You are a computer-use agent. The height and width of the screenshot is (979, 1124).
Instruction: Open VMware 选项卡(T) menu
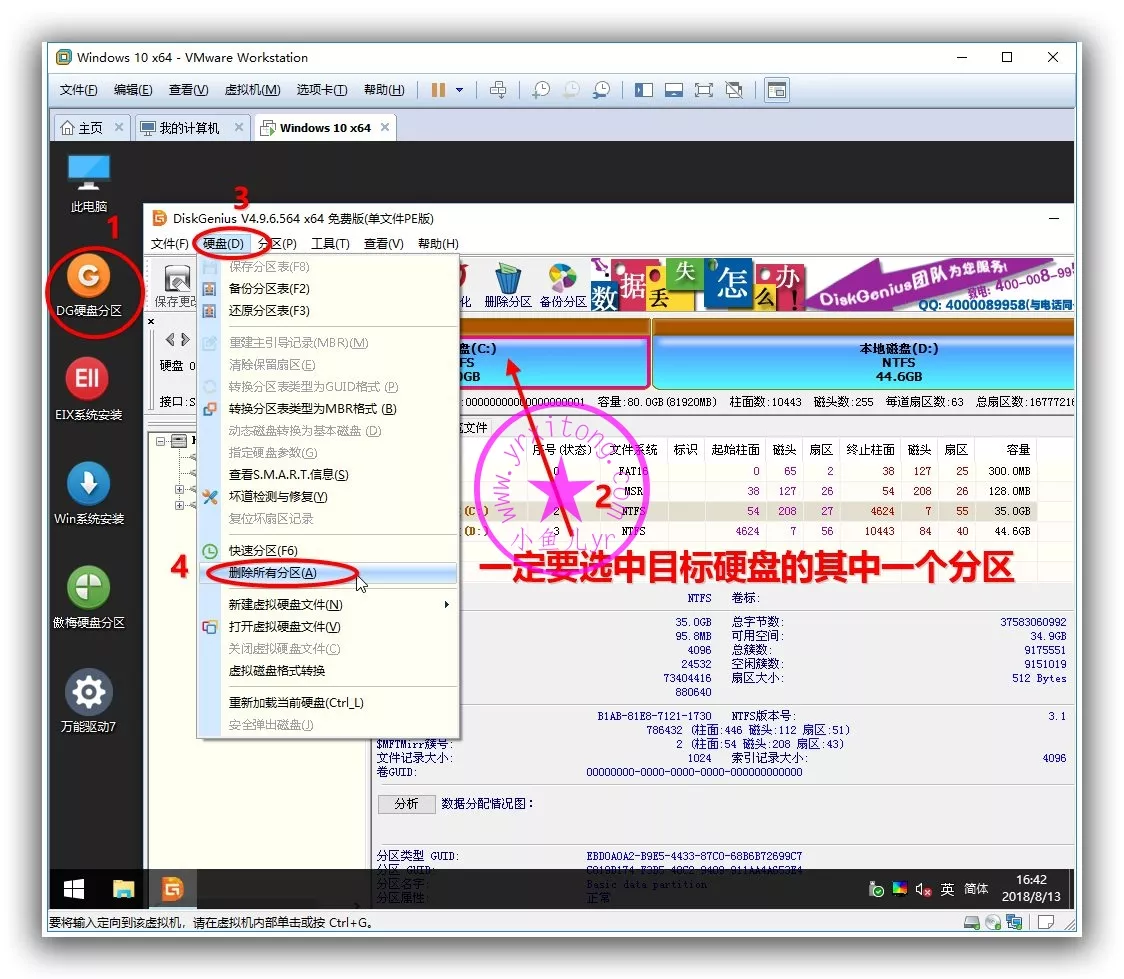tap(322, 90)
